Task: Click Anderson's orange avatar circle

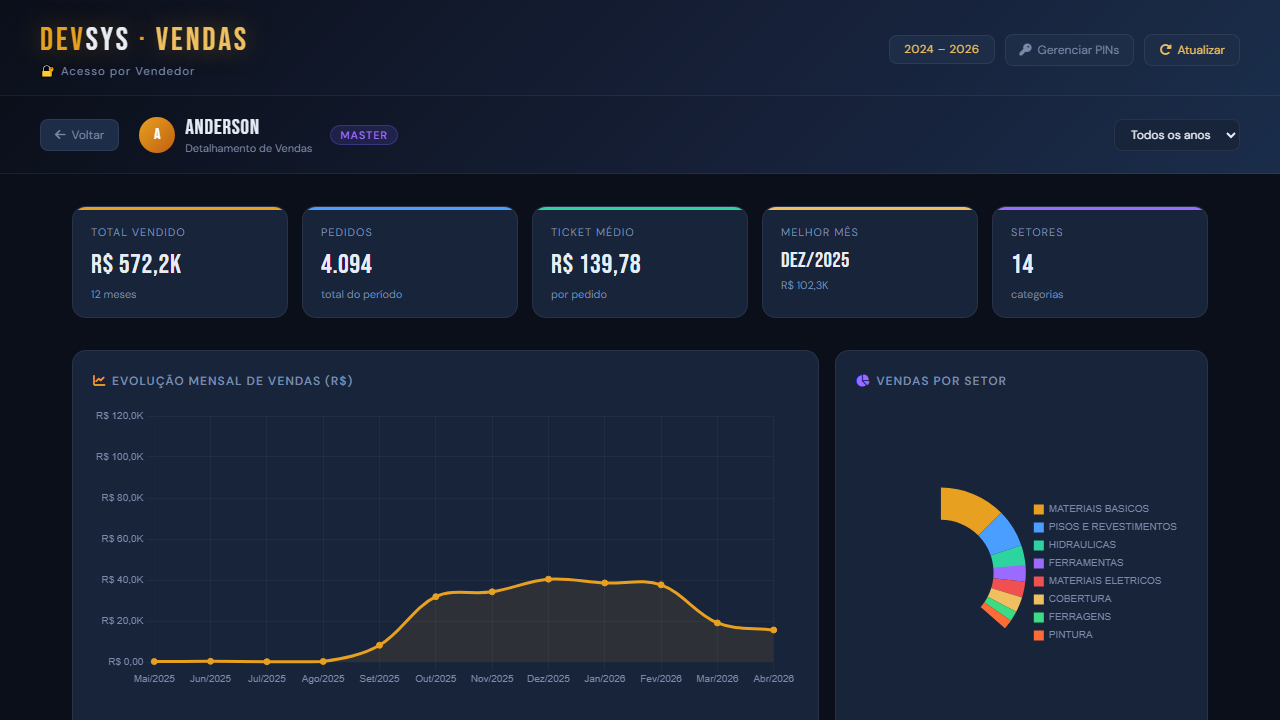Action: (157, 135)
